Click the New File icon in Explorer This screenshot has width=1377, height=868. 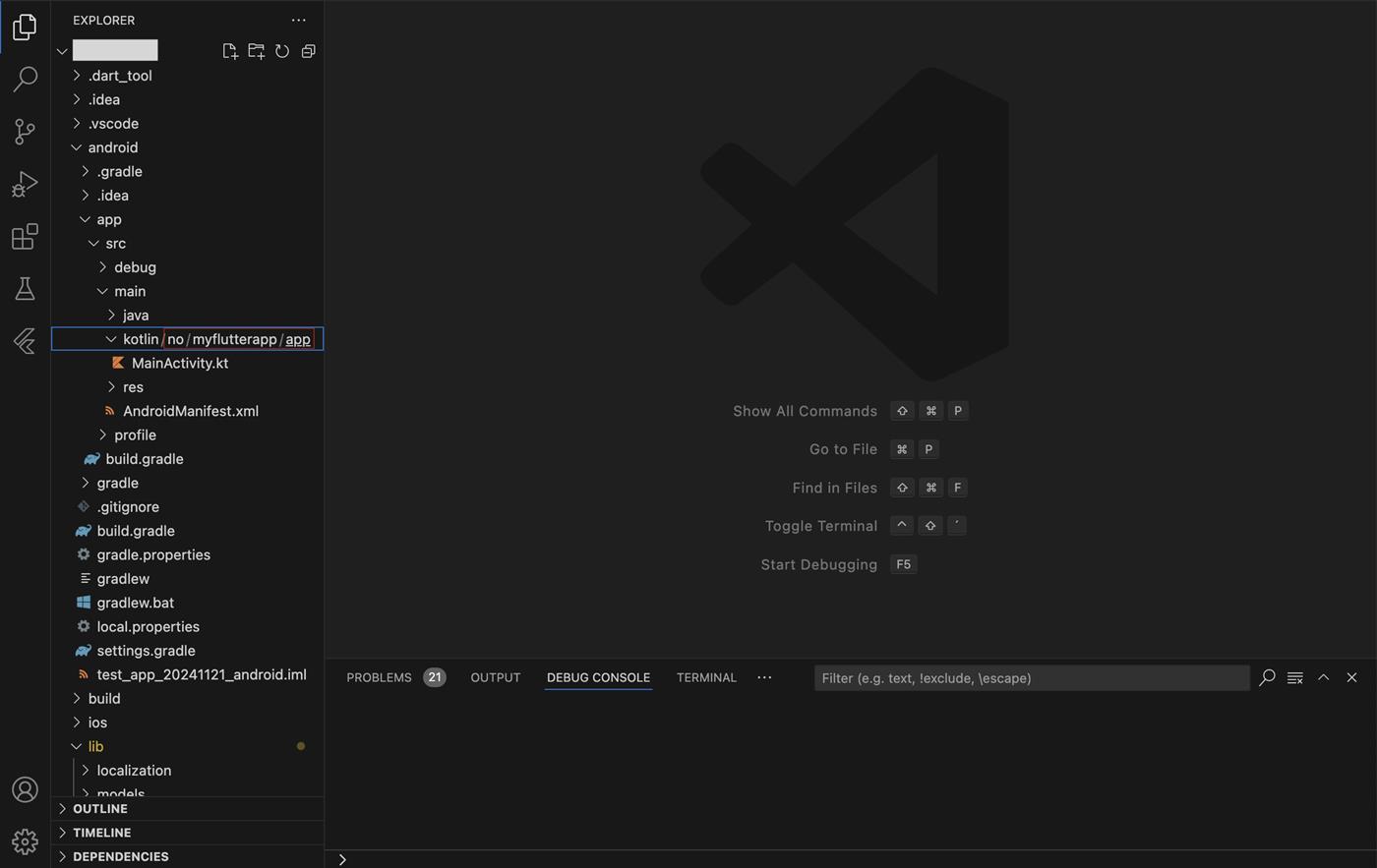[230, 51]
